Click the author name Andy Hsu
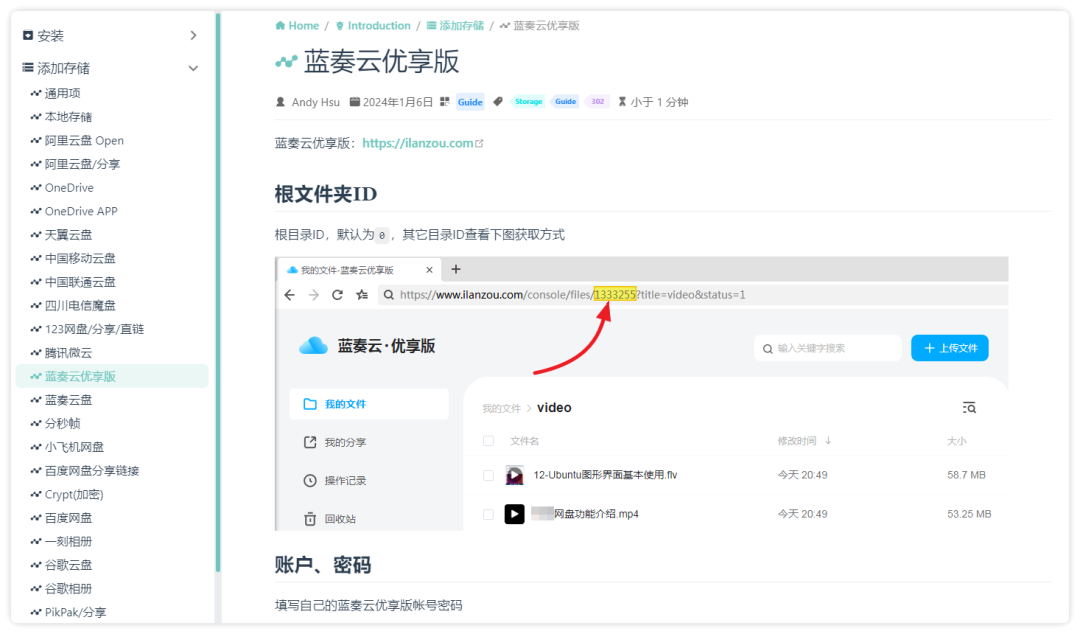The height and width of the screenshot is (634, 1080). pyautogui.click(x=315, y=102)
